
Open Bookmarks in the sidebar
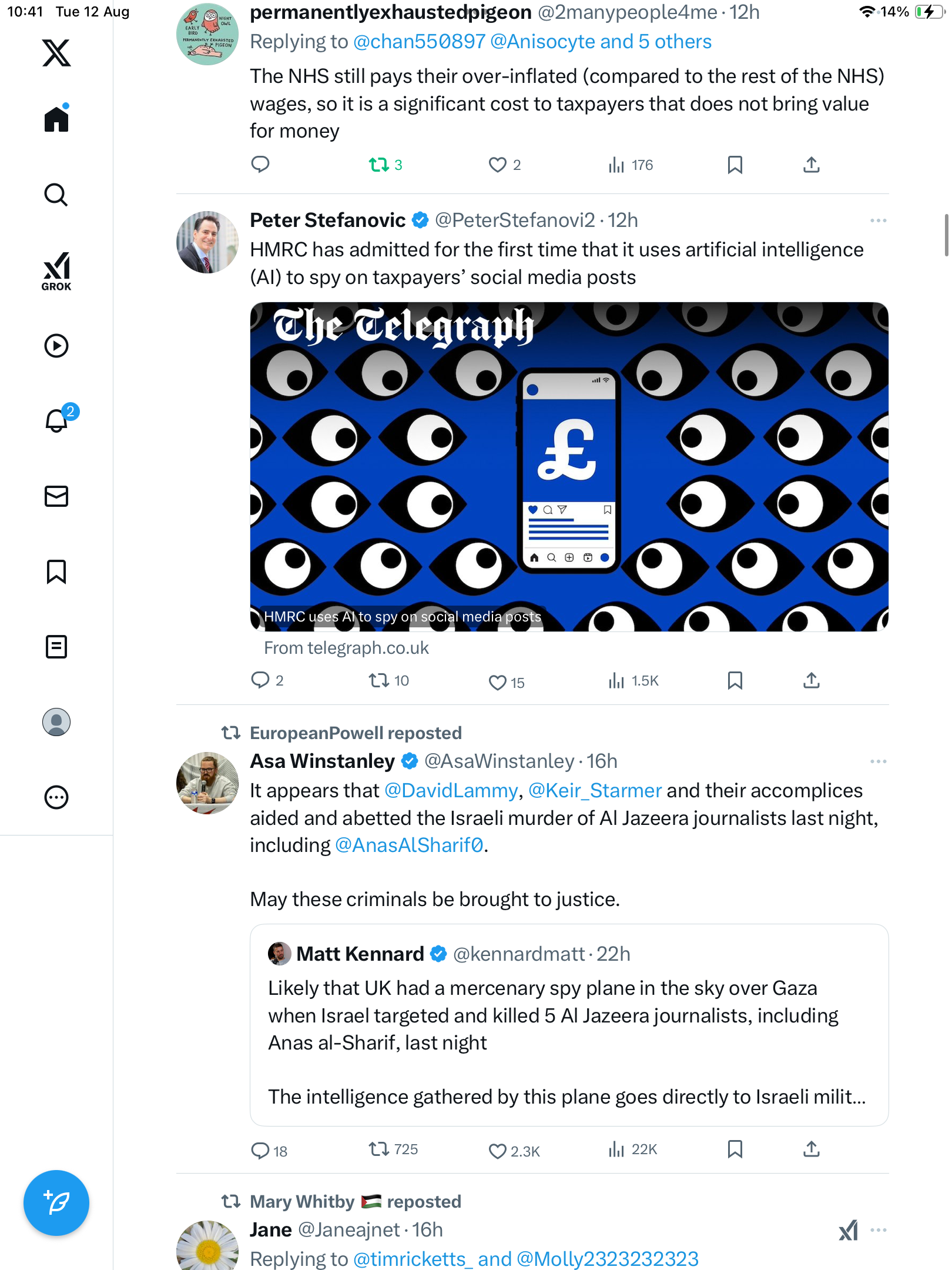(56, 571)
